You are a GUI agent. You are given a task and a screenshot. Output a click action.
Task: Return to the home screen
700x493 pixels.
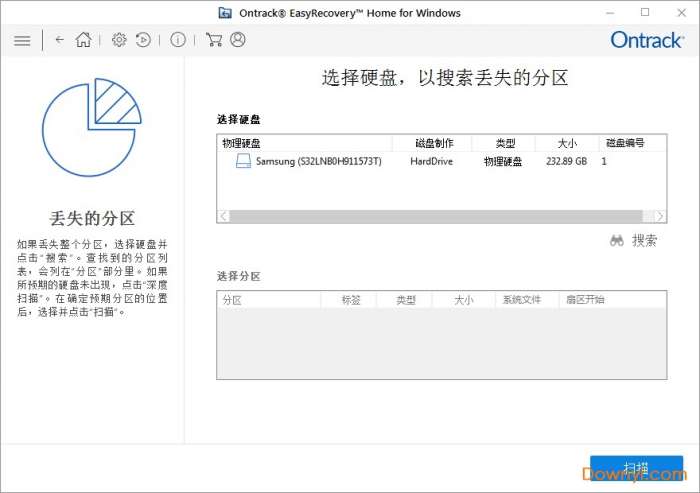(x=84, y=40)
